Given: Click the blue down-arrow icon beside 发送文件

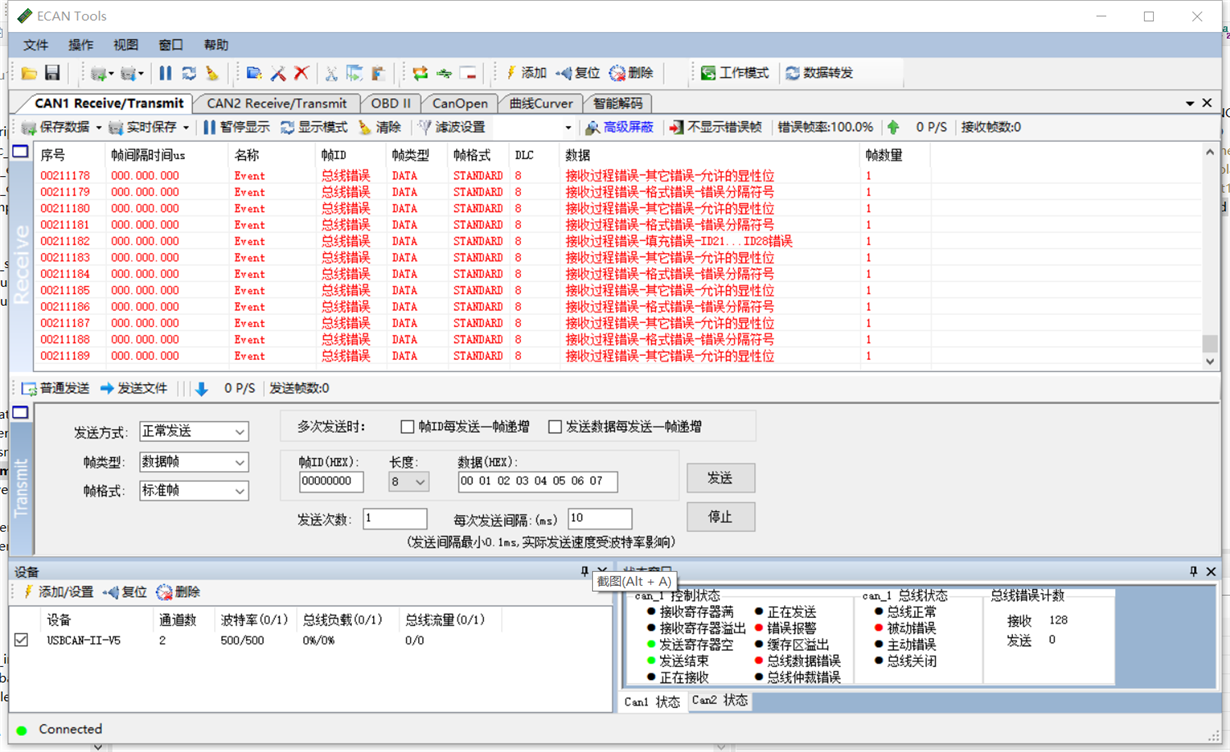Looking at the screenshot, I should point(201,388).
